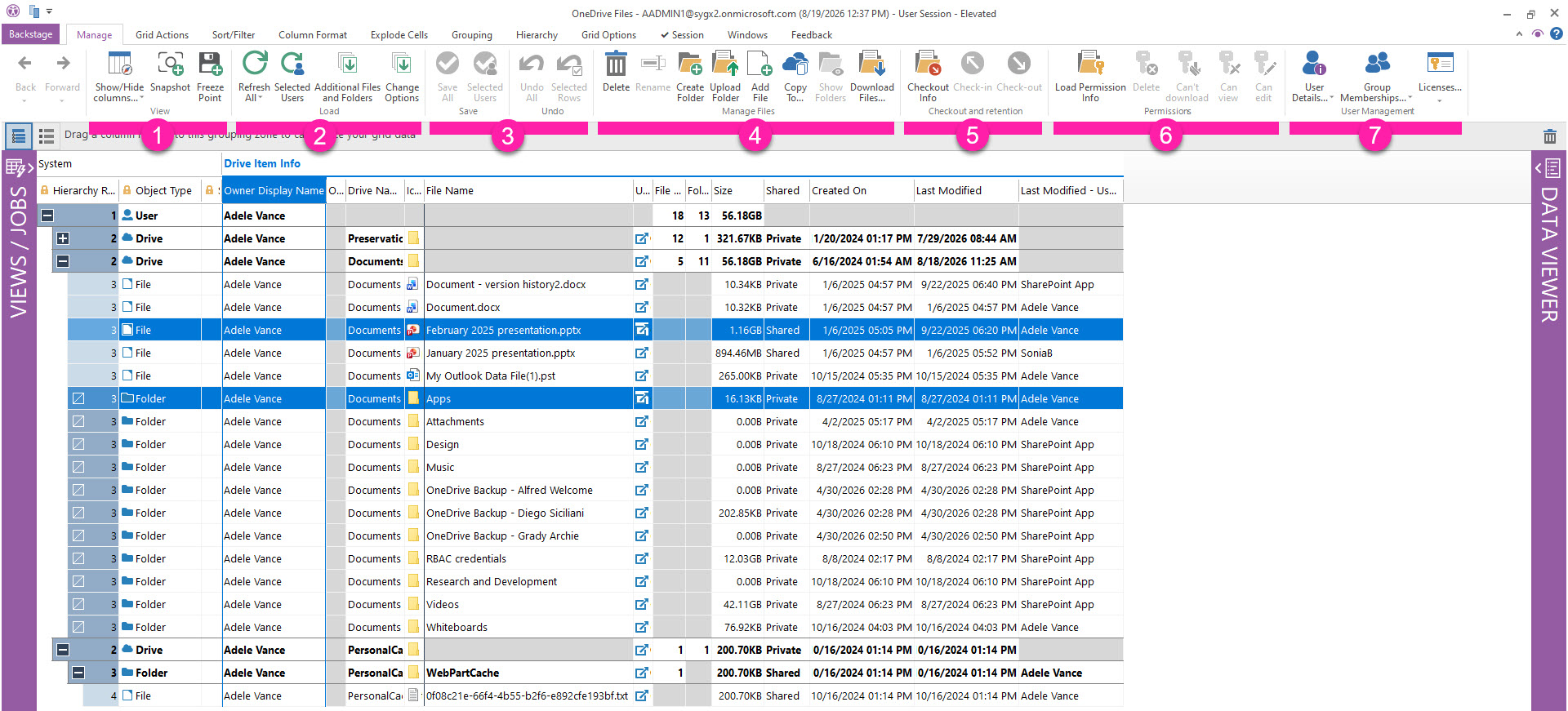Image resolution: width=1568 pixels, height=711 pixels.
Task: Click Load Permission Info
Action: click(1090, 76)
